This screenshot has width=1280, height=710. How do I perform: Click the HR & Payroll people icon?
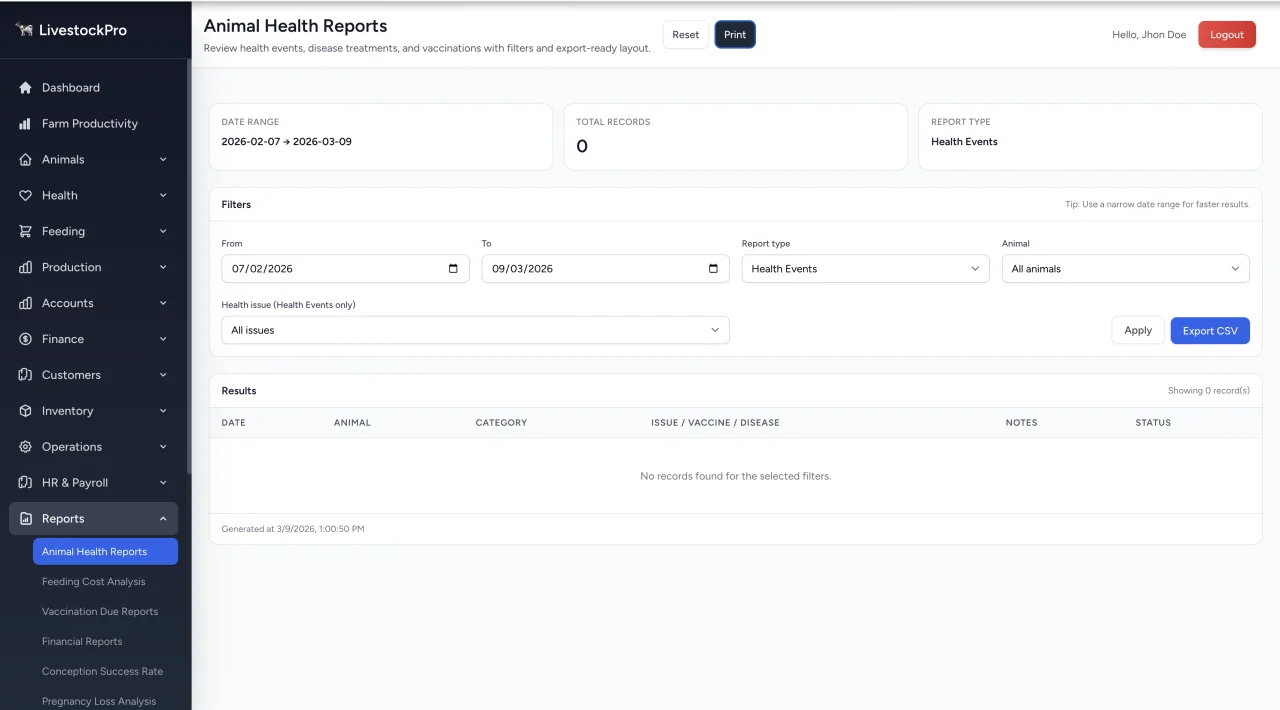coord(26,483)
